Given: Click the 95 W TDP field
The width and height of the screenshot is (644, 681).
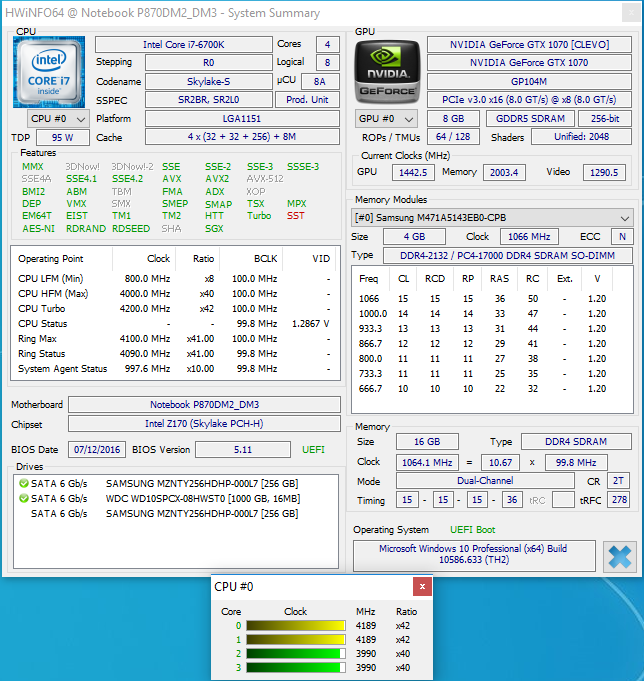Looking at the screenshot, I should tap(63, 137).
